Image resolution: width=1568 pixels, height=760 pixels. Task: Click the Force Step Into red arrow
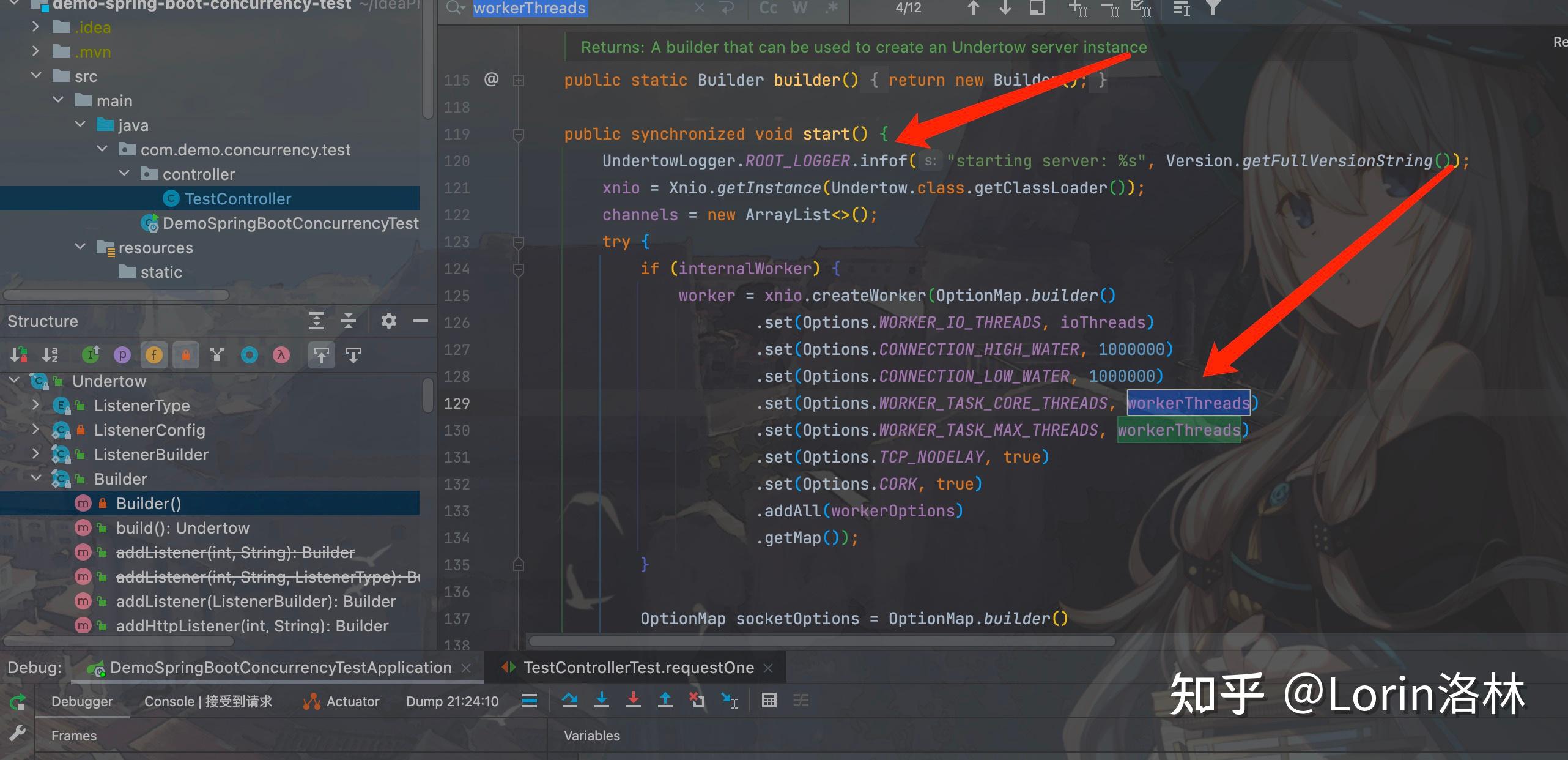[x=634, y=700]
